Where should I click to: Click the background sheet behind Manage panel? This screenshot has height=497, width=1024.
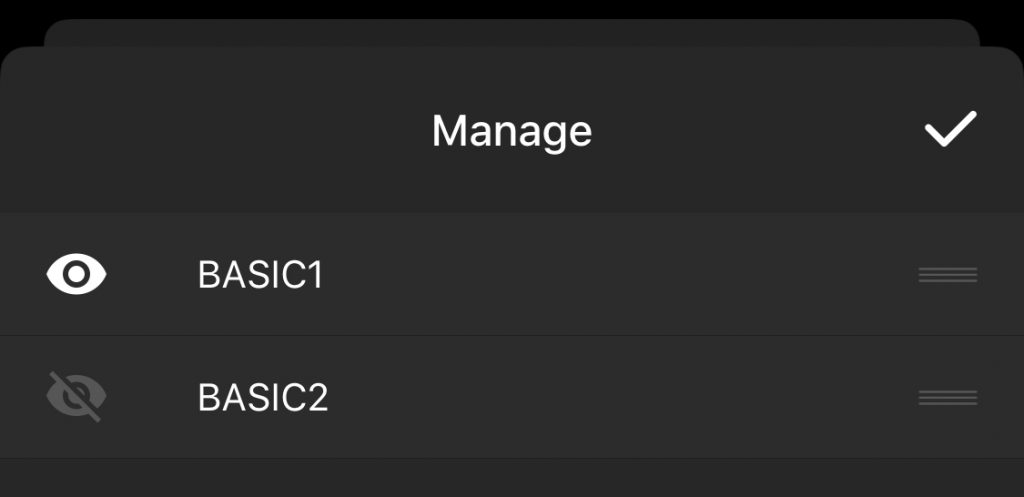tap(510, 32)
